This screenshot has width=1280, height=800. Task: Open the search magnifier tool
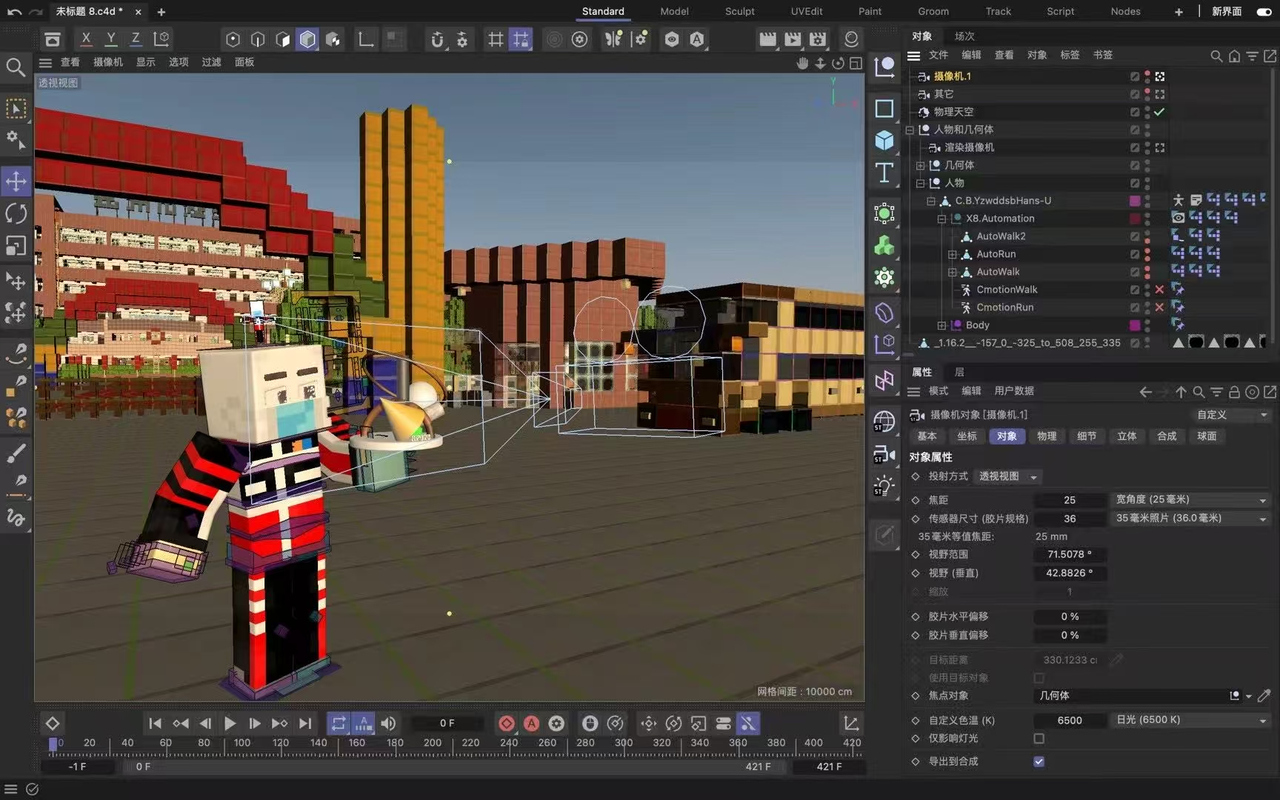pyautogui.click(x=16, y=68)
